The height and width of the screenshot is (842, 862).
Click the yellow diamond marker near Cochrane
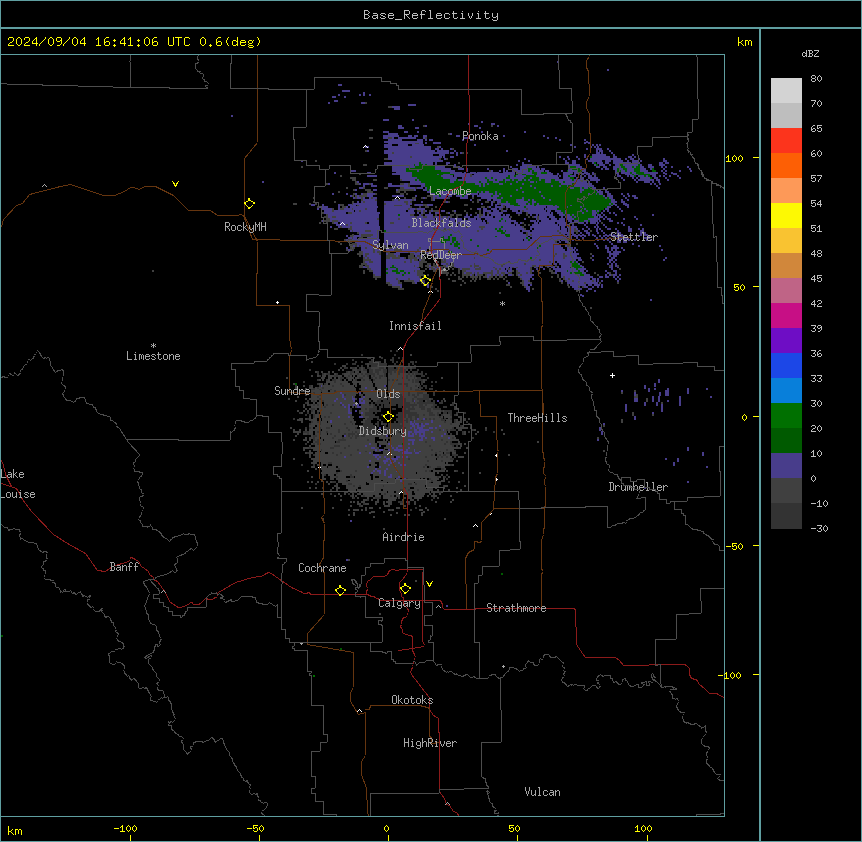click(340, 590)
